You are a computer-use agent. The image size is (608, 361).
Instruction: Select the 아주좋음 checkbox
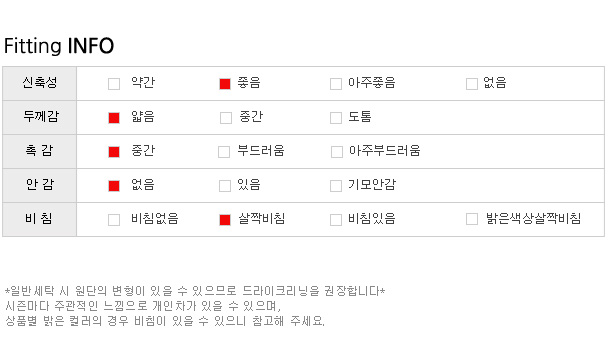[x=336, y=84]
